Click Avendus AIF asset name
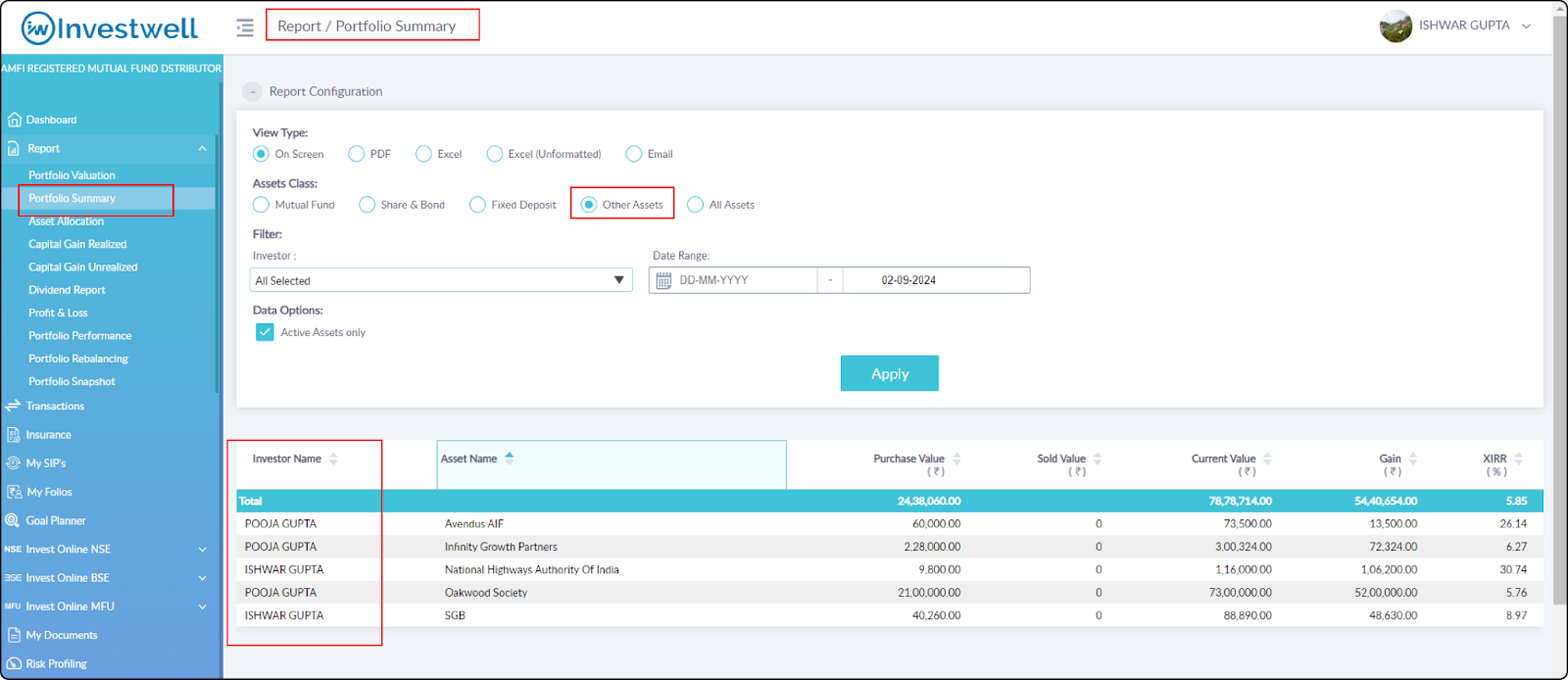The width and height of the screenshot is (1568, 680). [474, 524]
